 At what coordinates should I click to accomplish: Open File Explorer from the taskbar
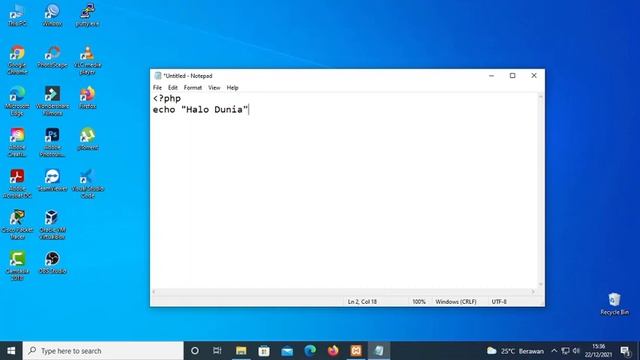pos(241,351)
